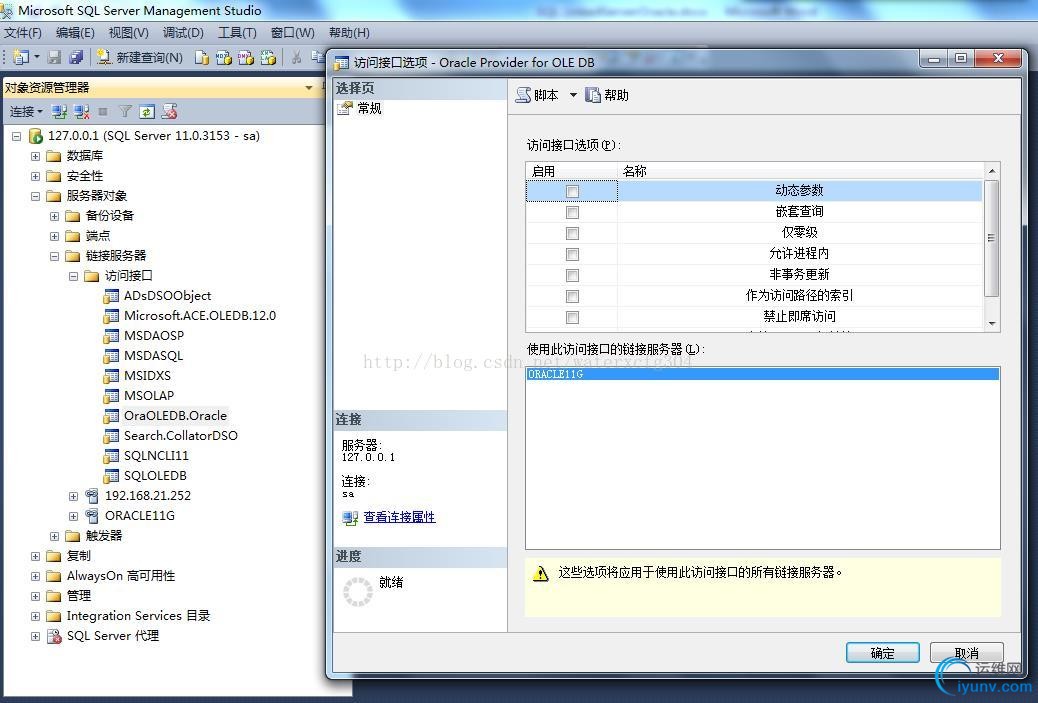The height and width of the screenshot is (703, 1038).
Task: Open the 帮助(H) menu
Action: coord(349,32)
